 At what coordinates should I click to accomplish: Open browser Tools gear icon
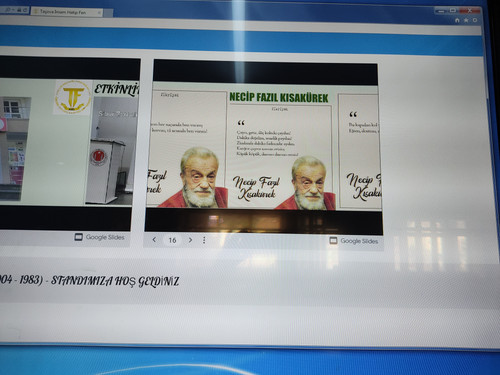(x=475, y=20)
